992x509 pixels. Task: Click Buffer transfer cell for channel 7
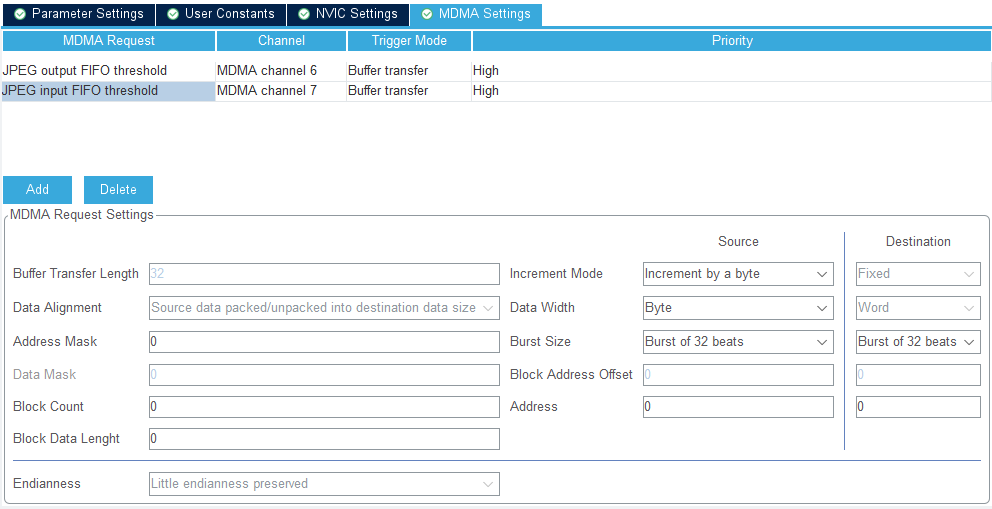[409, 91]
